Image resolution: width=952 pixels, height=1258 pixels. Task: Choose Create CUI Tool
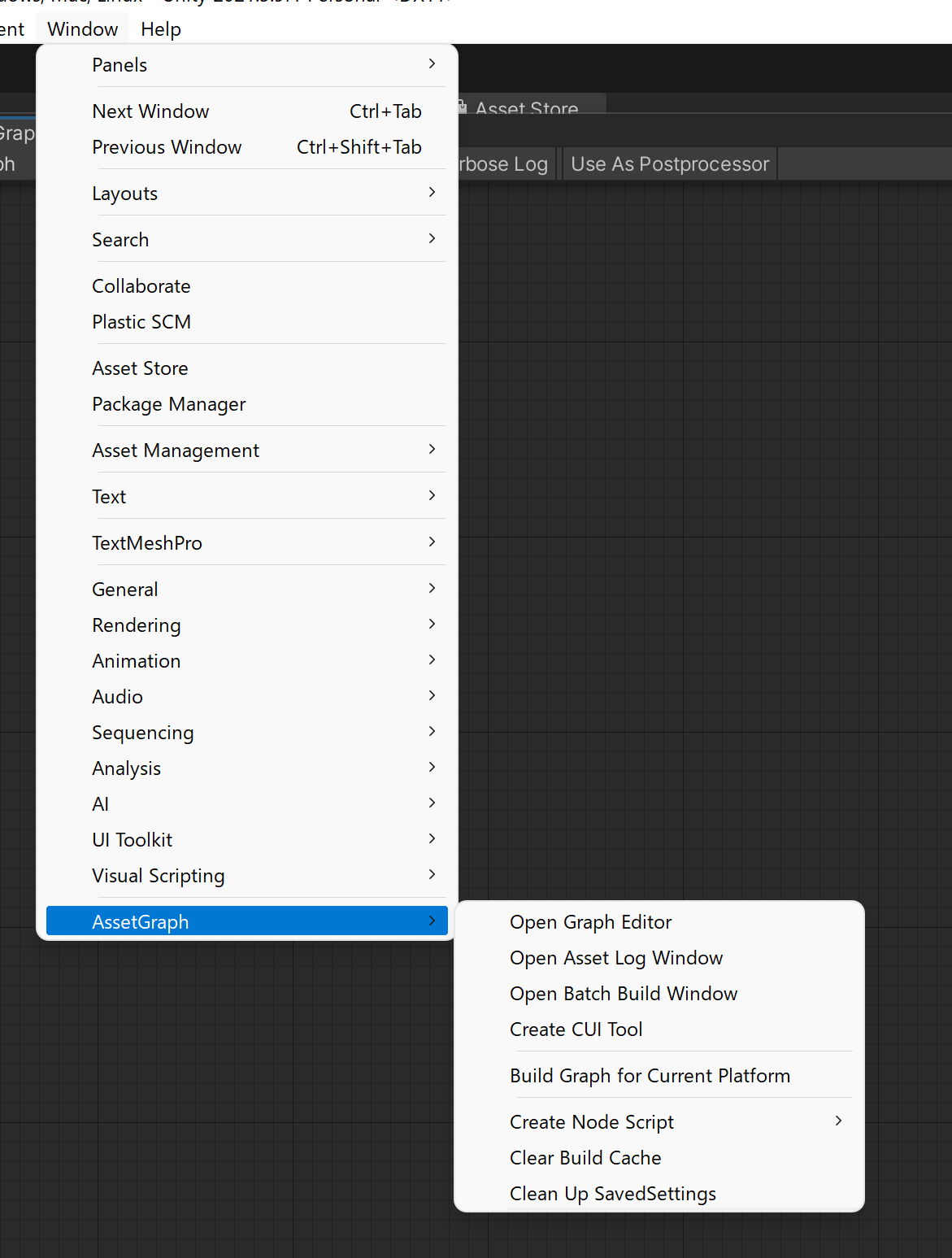click(659, 1029)
